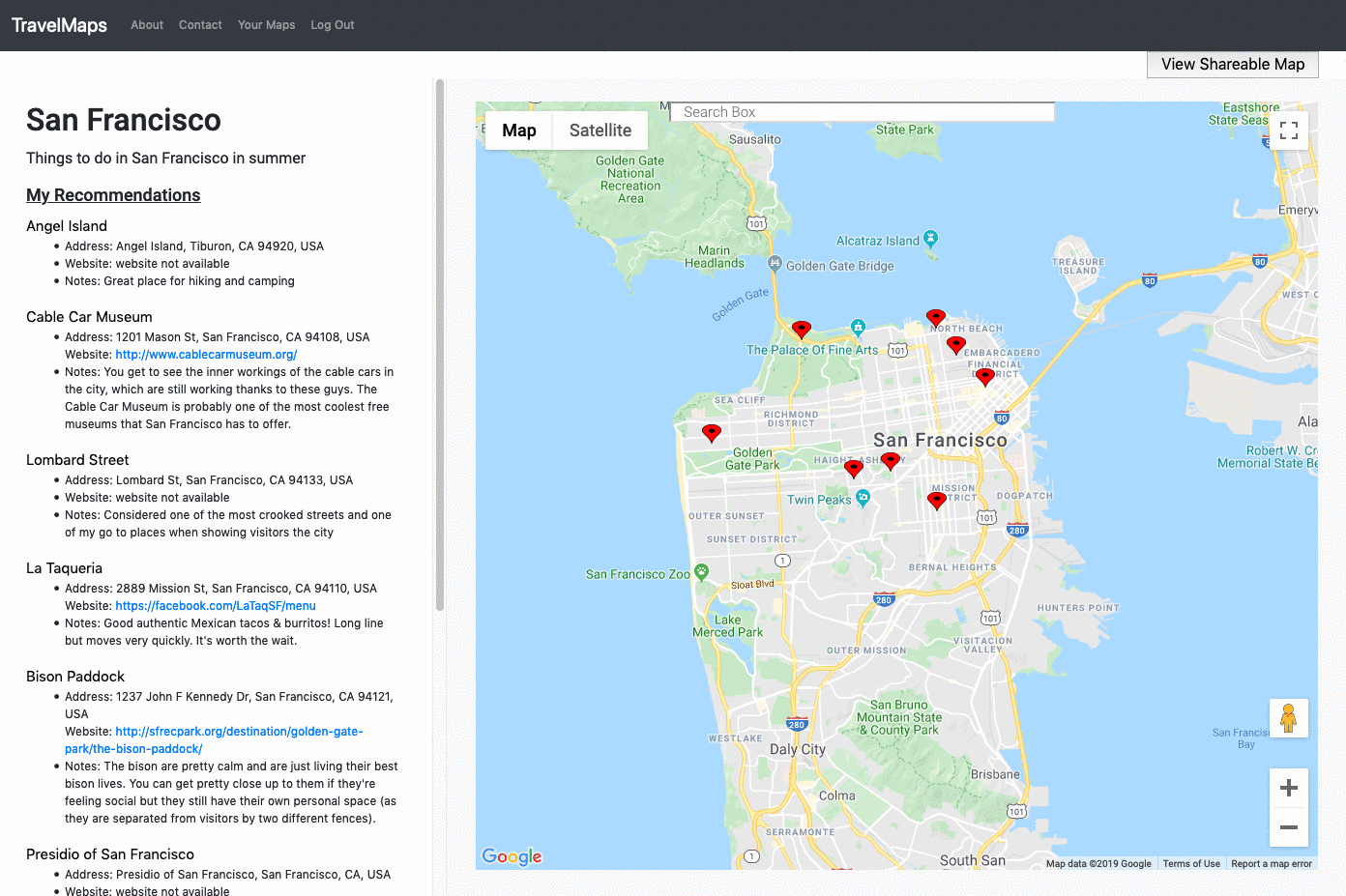Click The Palace Of Fine Arts pin icon
1346x896 pixels.
pyautogui.click(x=858, y=327)
